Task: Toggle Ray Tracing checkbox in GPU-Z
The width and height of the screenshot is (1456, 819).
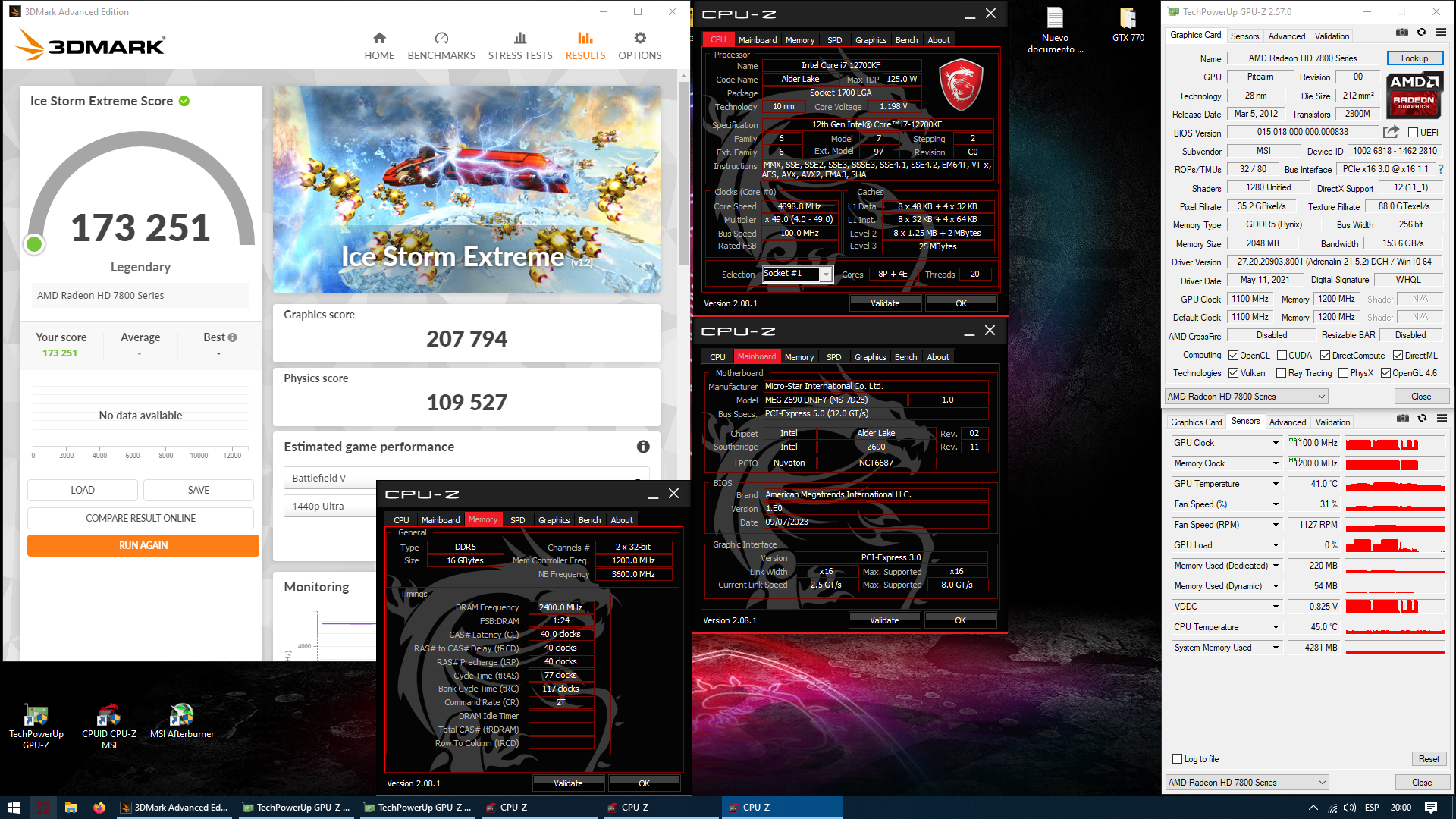Action: click(1281, 373)
